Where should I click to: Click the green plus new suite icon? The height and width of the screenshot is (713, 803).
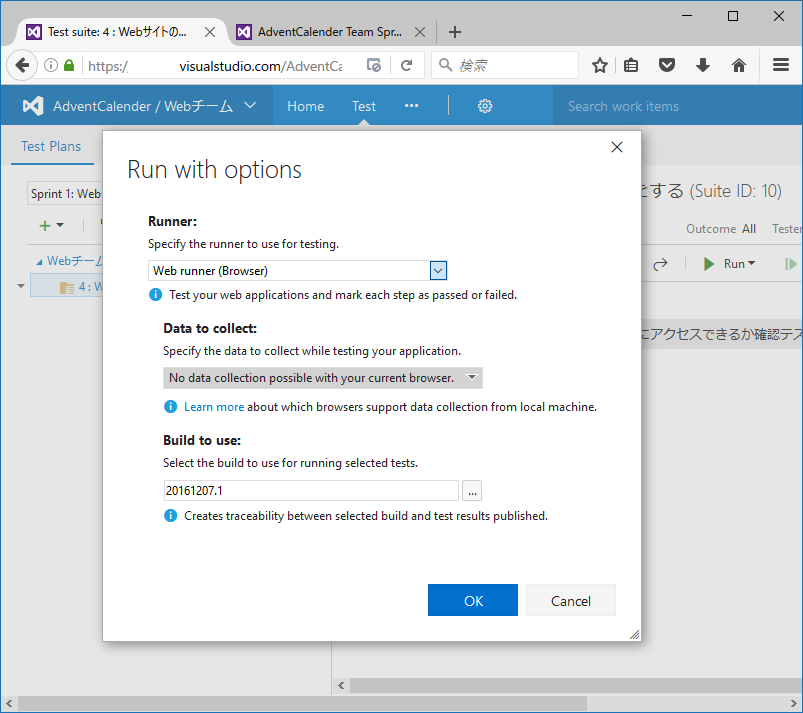point(45,225)
